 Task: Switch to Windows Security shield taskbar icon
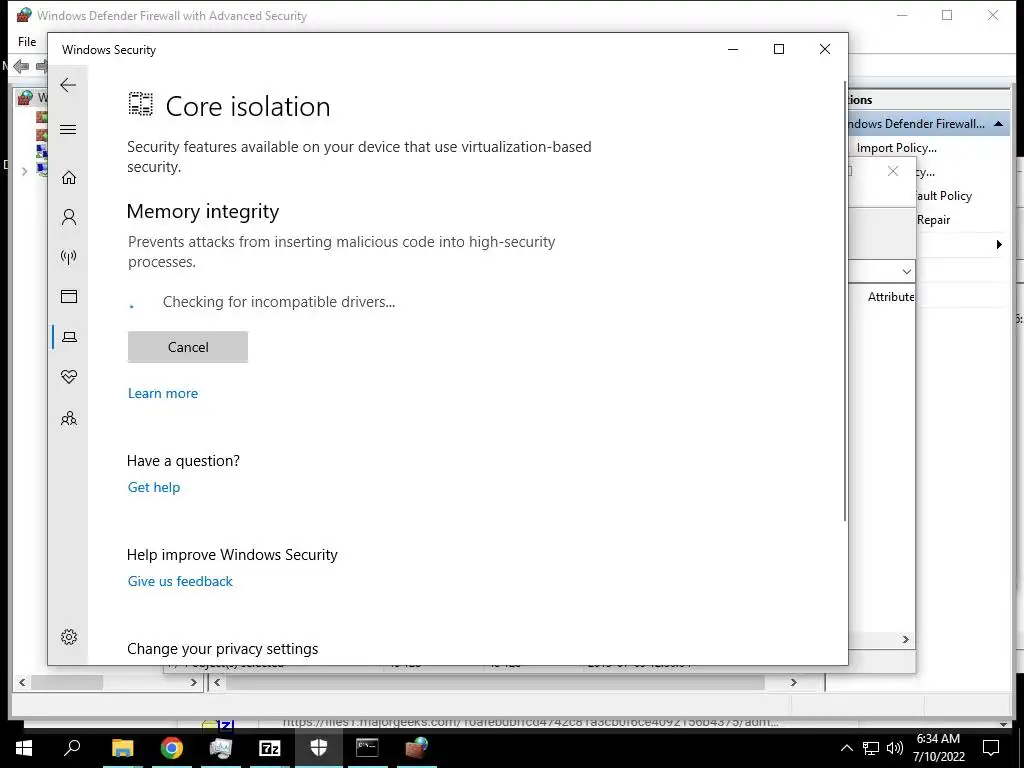(x=319, y=748)
